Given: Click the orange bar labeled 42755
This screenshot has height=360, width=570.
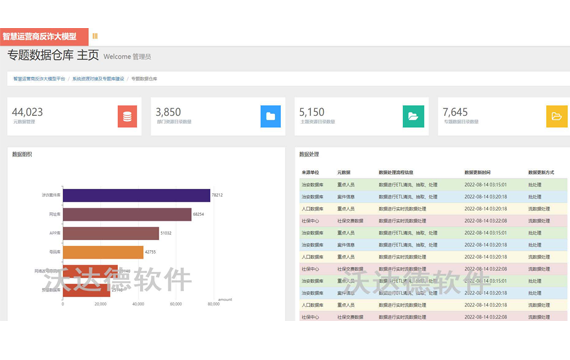Looking at the screenshot, I should (103, 252).
